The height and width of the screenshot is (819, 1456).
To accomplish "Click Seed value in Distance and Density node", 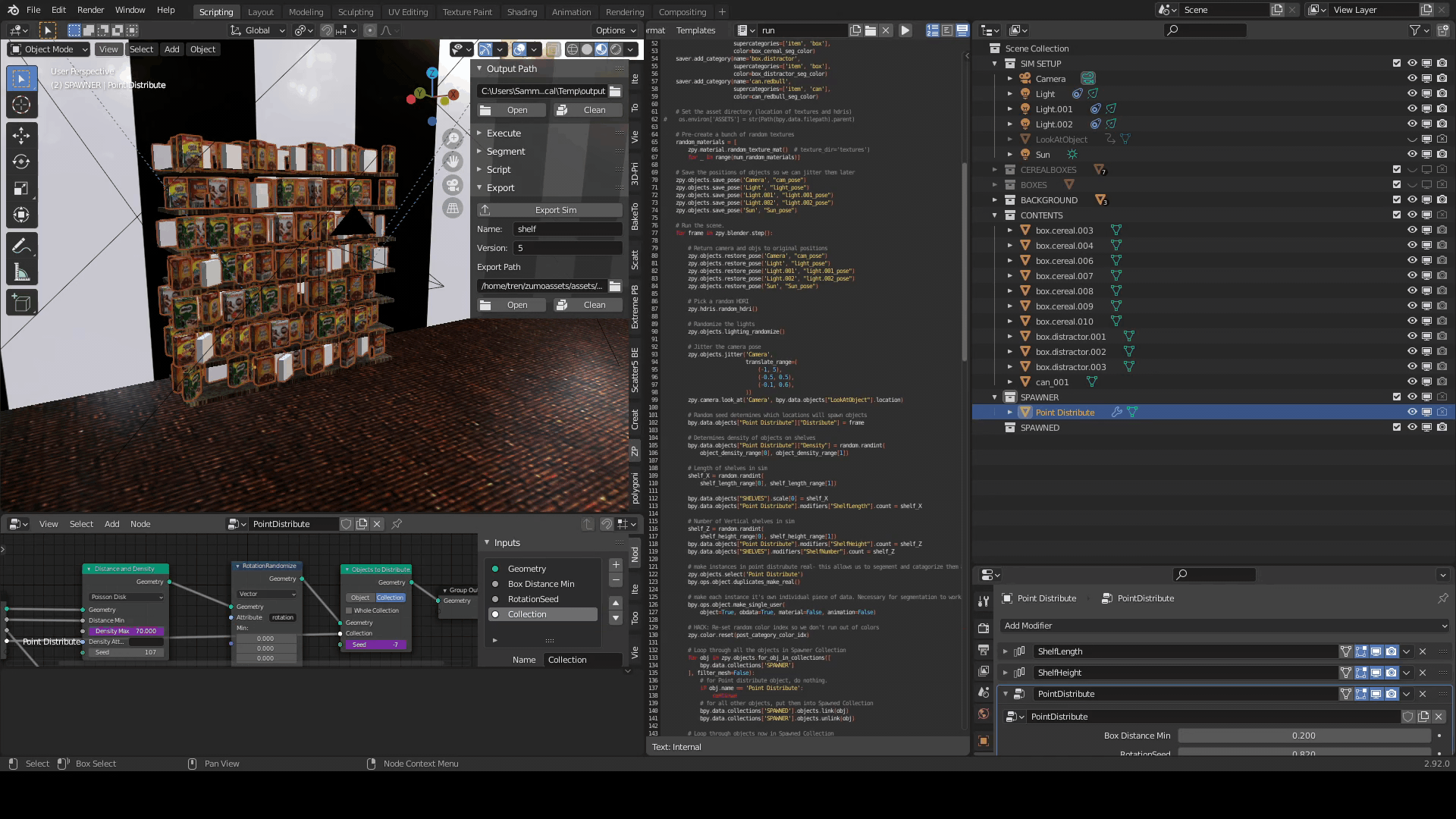I will [125, 652].
